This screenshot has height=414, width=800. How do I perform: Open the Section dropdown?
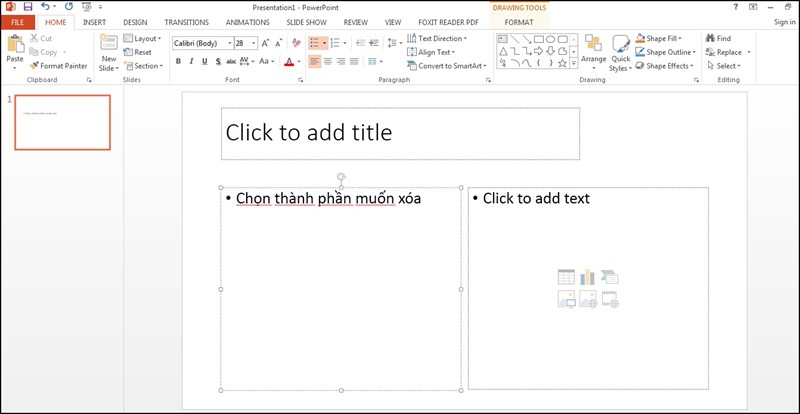point(143,66)
